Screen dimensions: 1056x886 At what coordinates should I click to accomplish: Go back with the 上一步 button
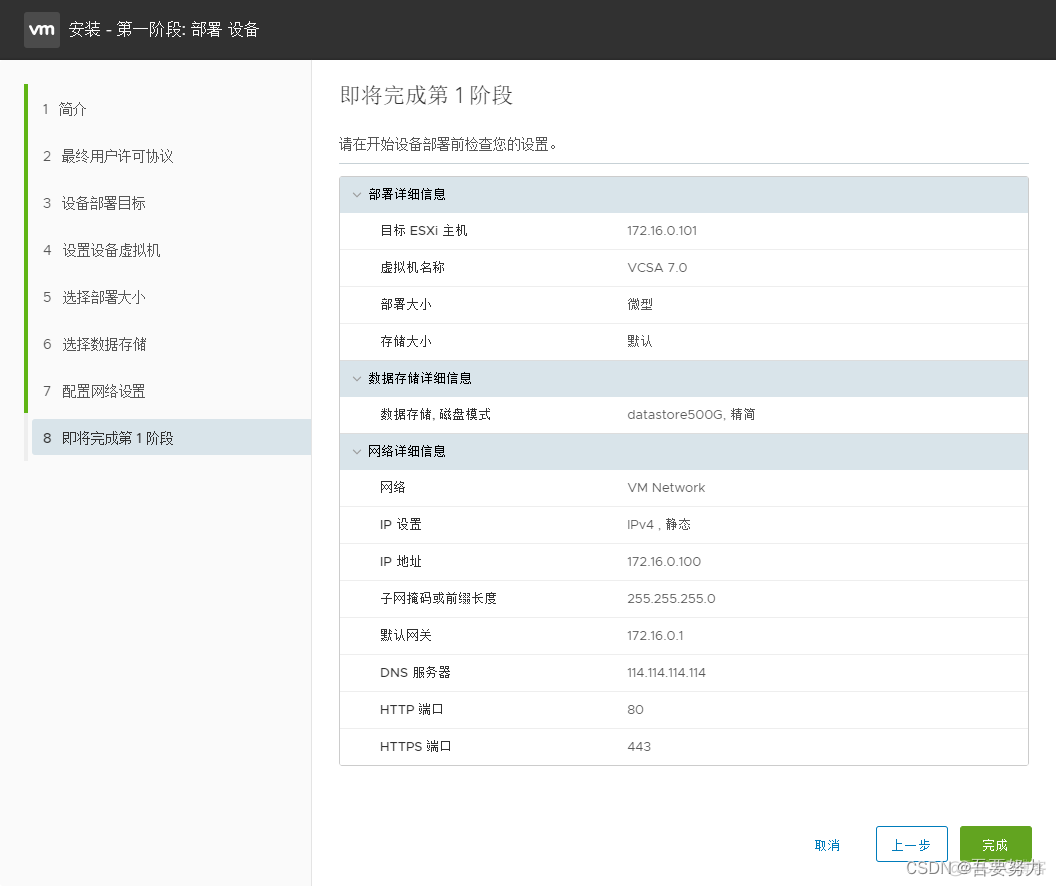point(911,844)
